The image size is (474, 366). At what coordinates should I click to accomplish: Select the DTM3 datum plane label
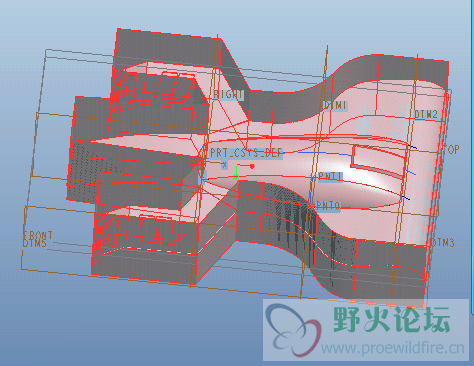click(443, 242)
